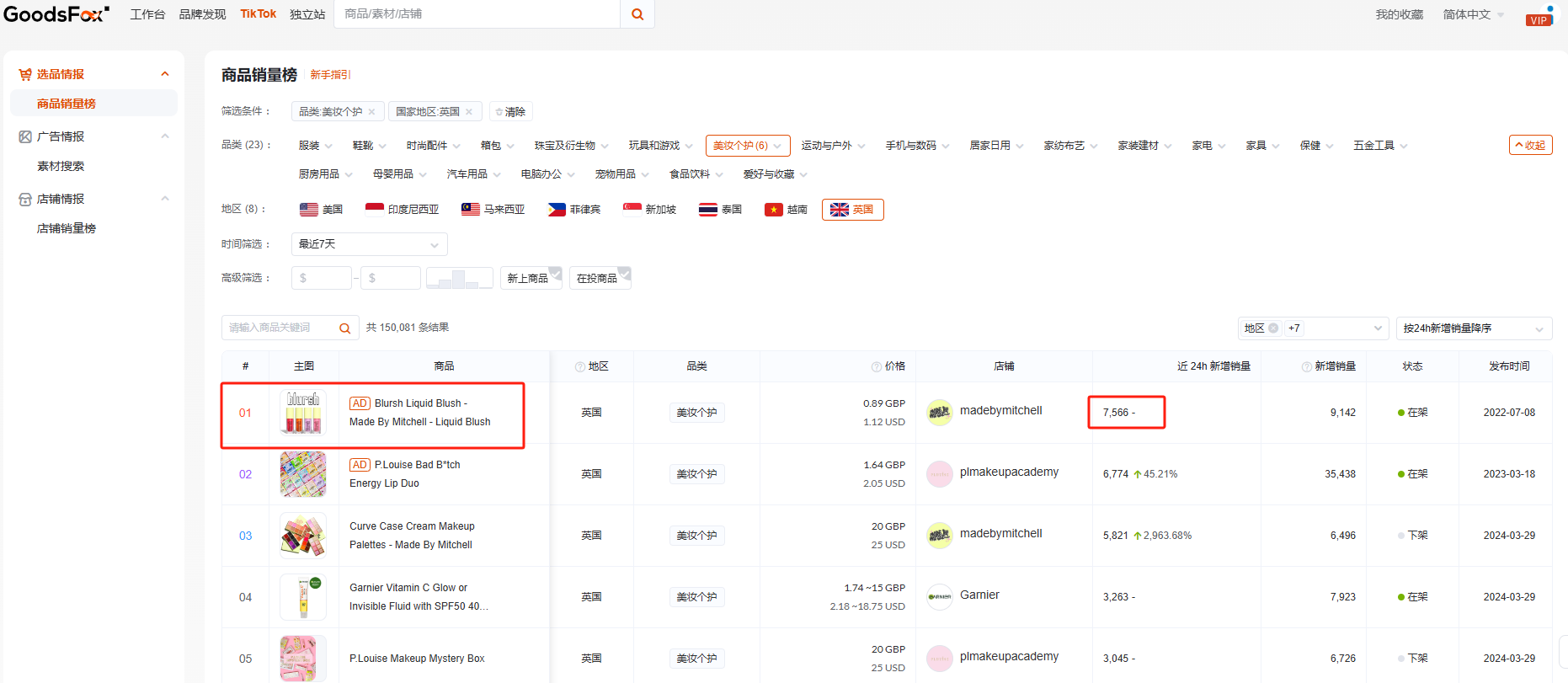Collapse the 广告情报 sidebar section
Viewport: 1568px width, 683px height.
point(165,136)
